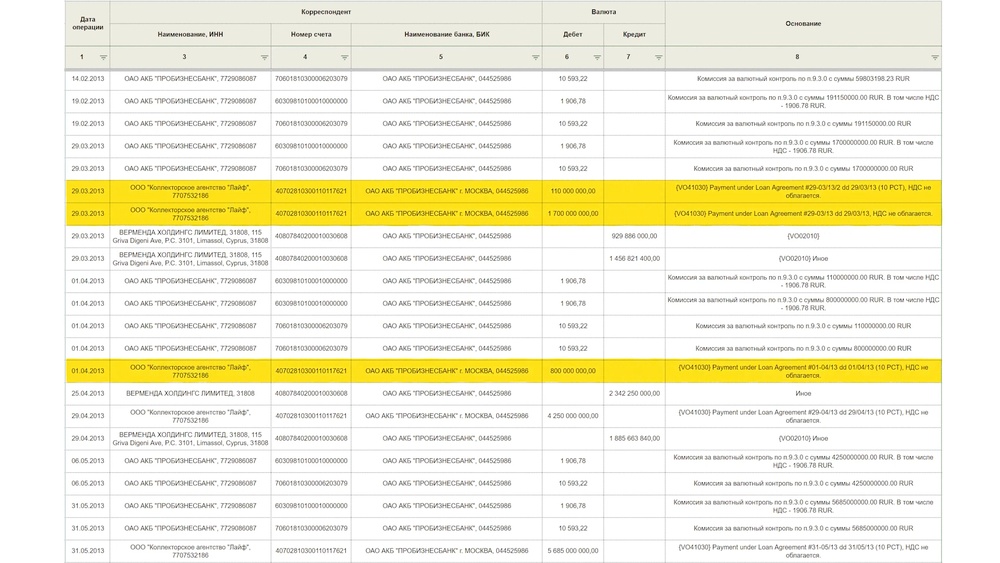
Task: Click the 'Корреспондент' group header
Action: click(x=326, y=11)
